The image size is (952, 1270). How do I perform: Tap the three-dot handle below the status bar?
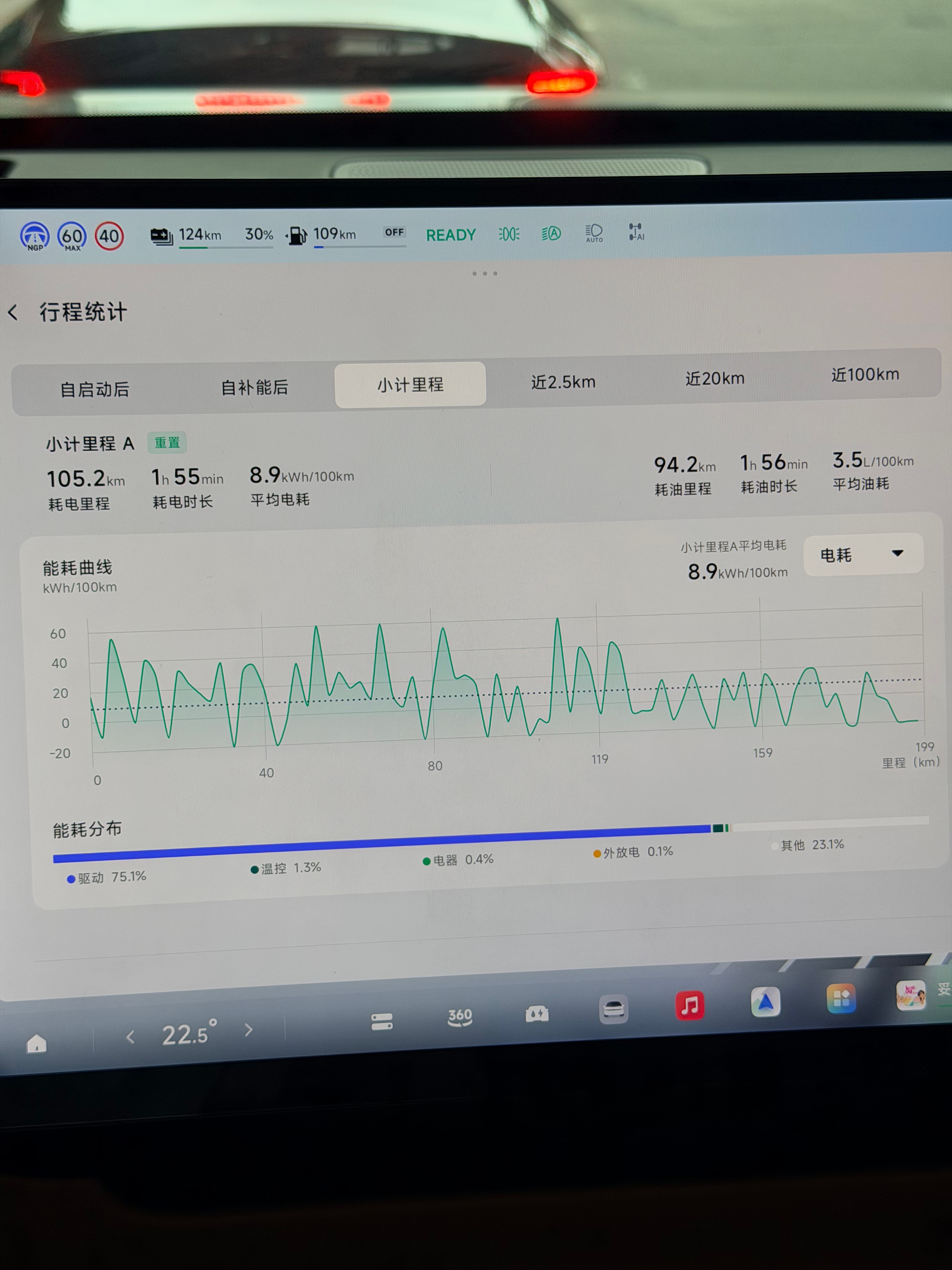coord(485,274)
